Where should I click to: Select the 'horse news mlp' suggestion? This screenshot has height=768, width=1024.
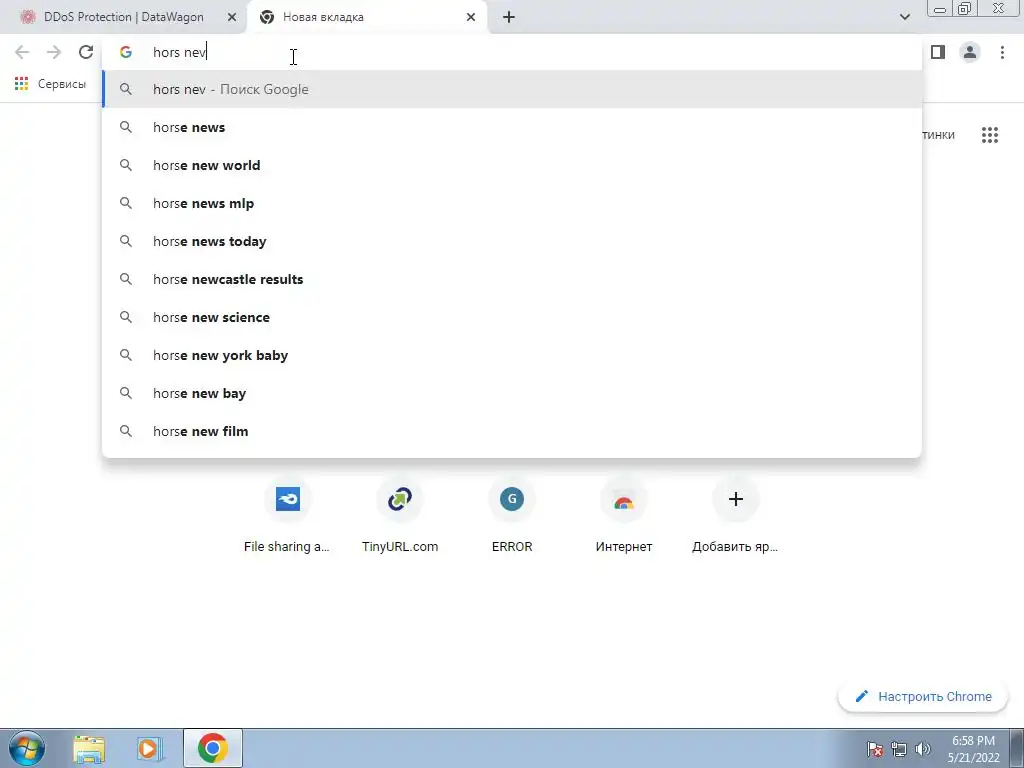click(512, 203)
